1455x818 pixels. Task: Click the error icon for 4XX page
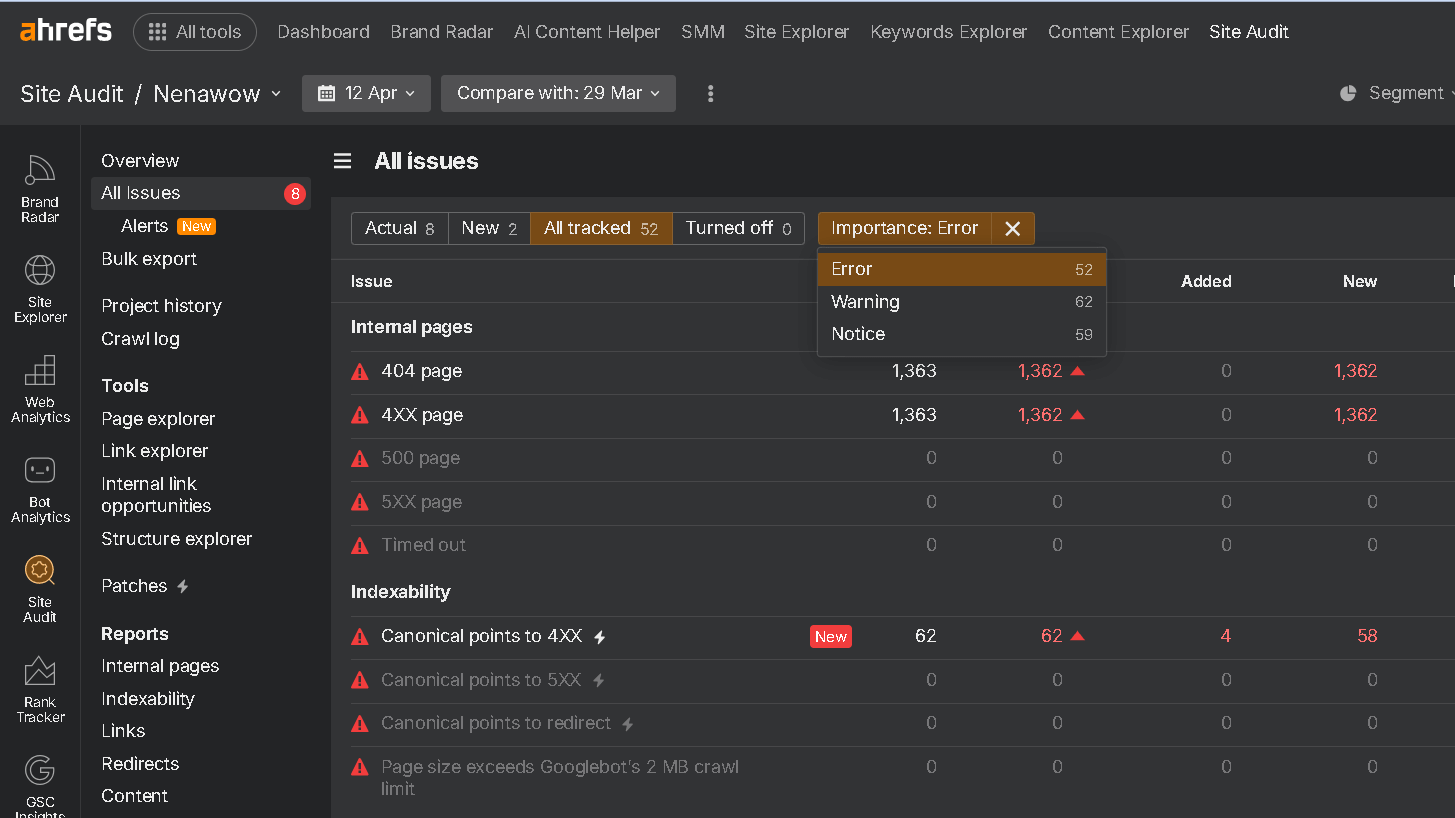point(360,415)
